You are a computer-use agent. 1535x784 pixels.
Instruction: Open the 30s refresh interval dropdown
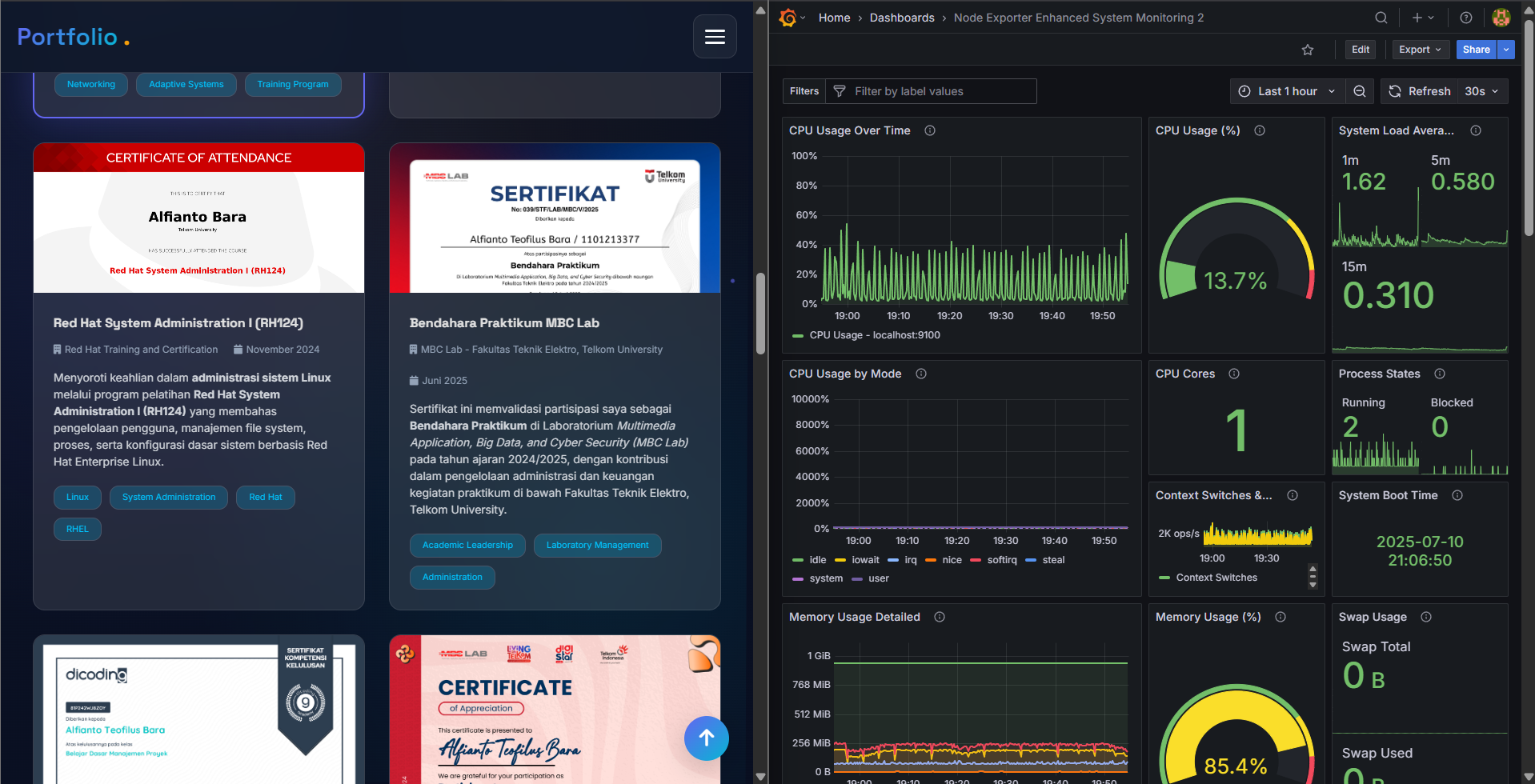[1483, 91]
